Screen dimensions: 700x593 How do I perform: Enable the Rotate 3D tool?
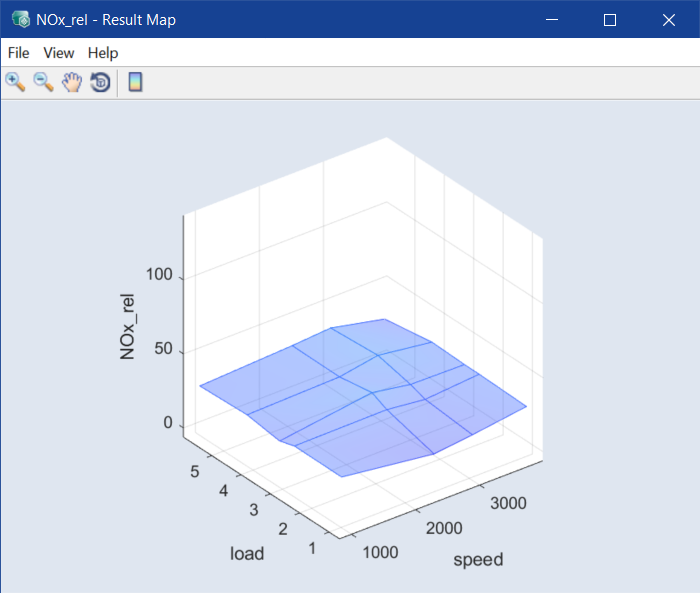[99, 82]
